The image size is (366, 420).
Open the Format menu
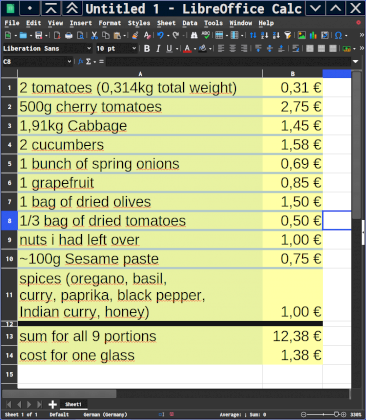click(110, 23)
